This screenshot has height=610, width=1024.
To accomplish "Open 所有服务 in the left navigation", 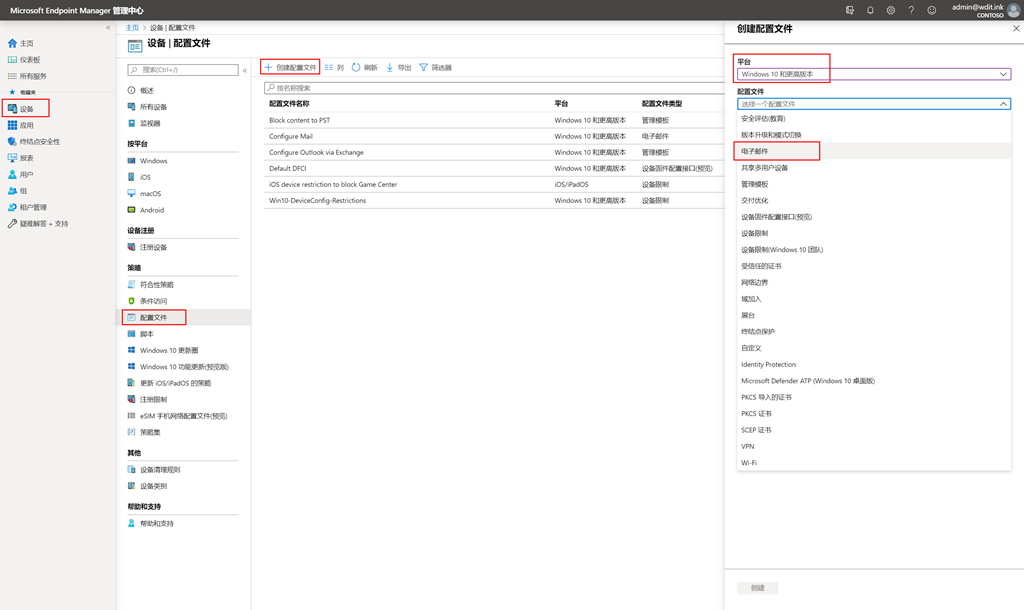I will pos(33,76).
